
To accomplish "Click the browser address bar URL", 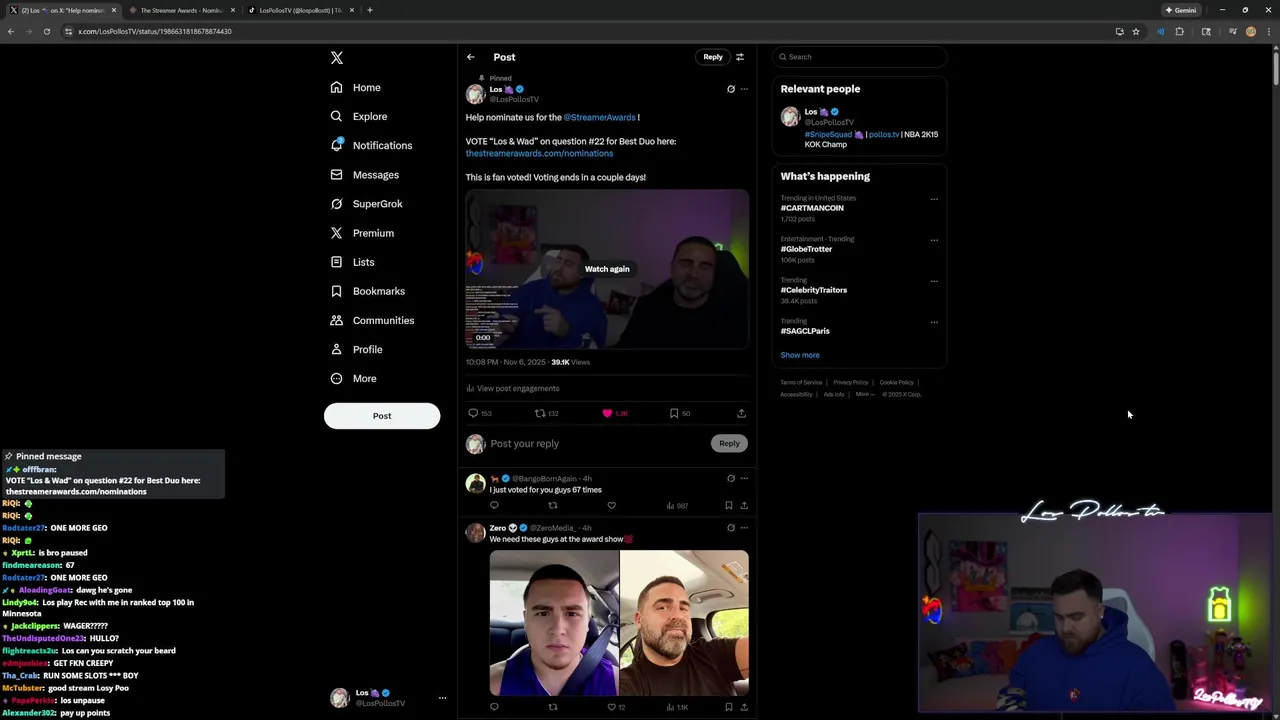I will (155, 31).
